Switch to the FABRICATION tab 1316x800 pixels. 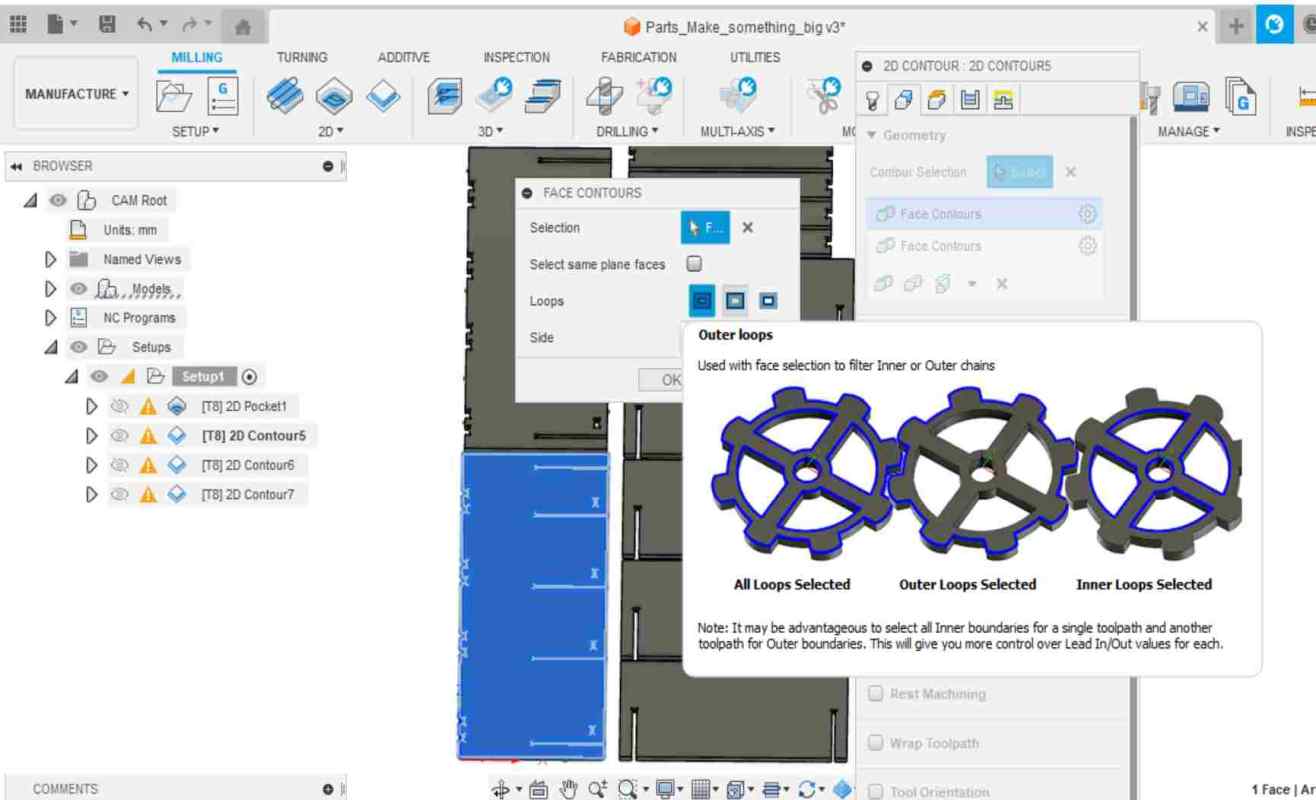click(x=639, y=58)
